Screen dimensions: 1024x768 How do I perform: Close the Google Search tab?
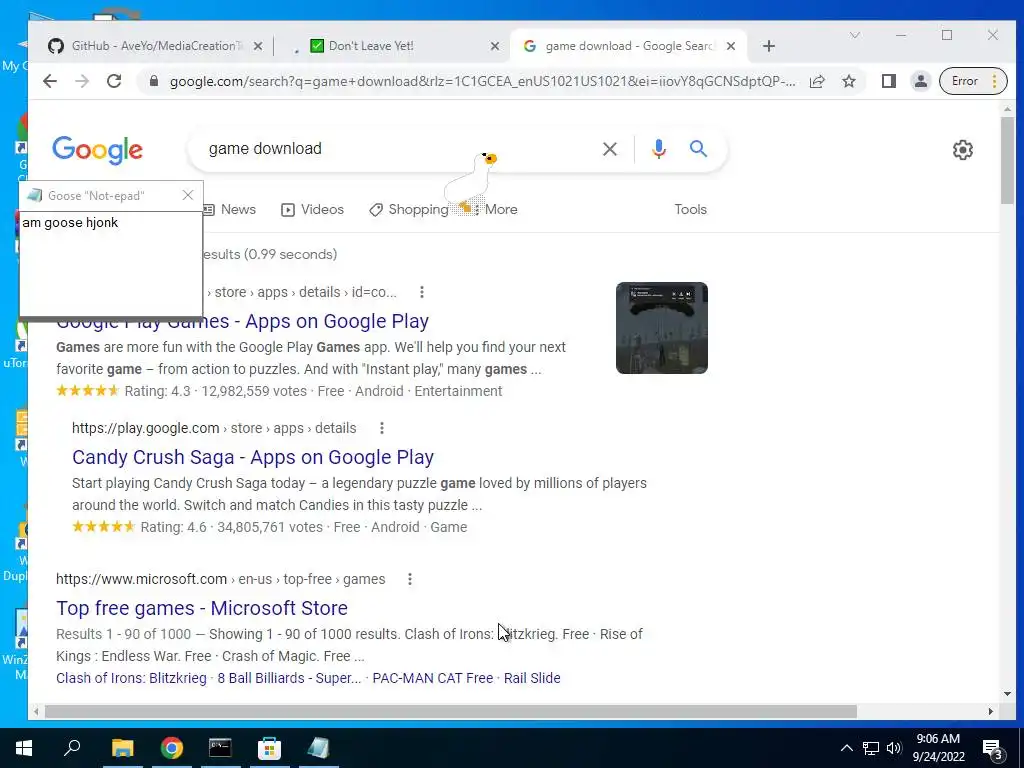[731, 46]
